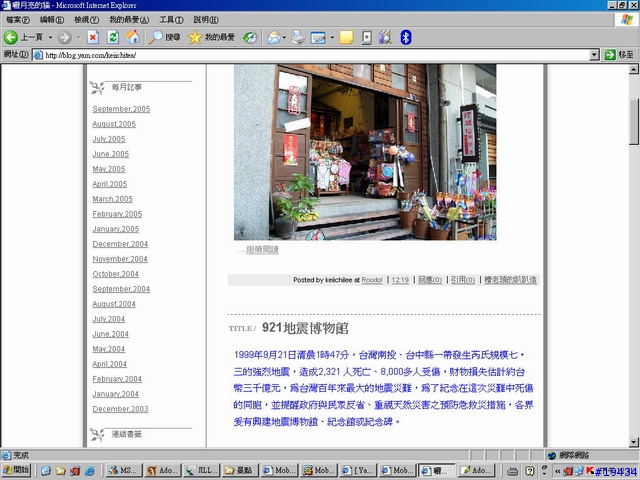Click the Edit page icon

click(x=318, y=38)
